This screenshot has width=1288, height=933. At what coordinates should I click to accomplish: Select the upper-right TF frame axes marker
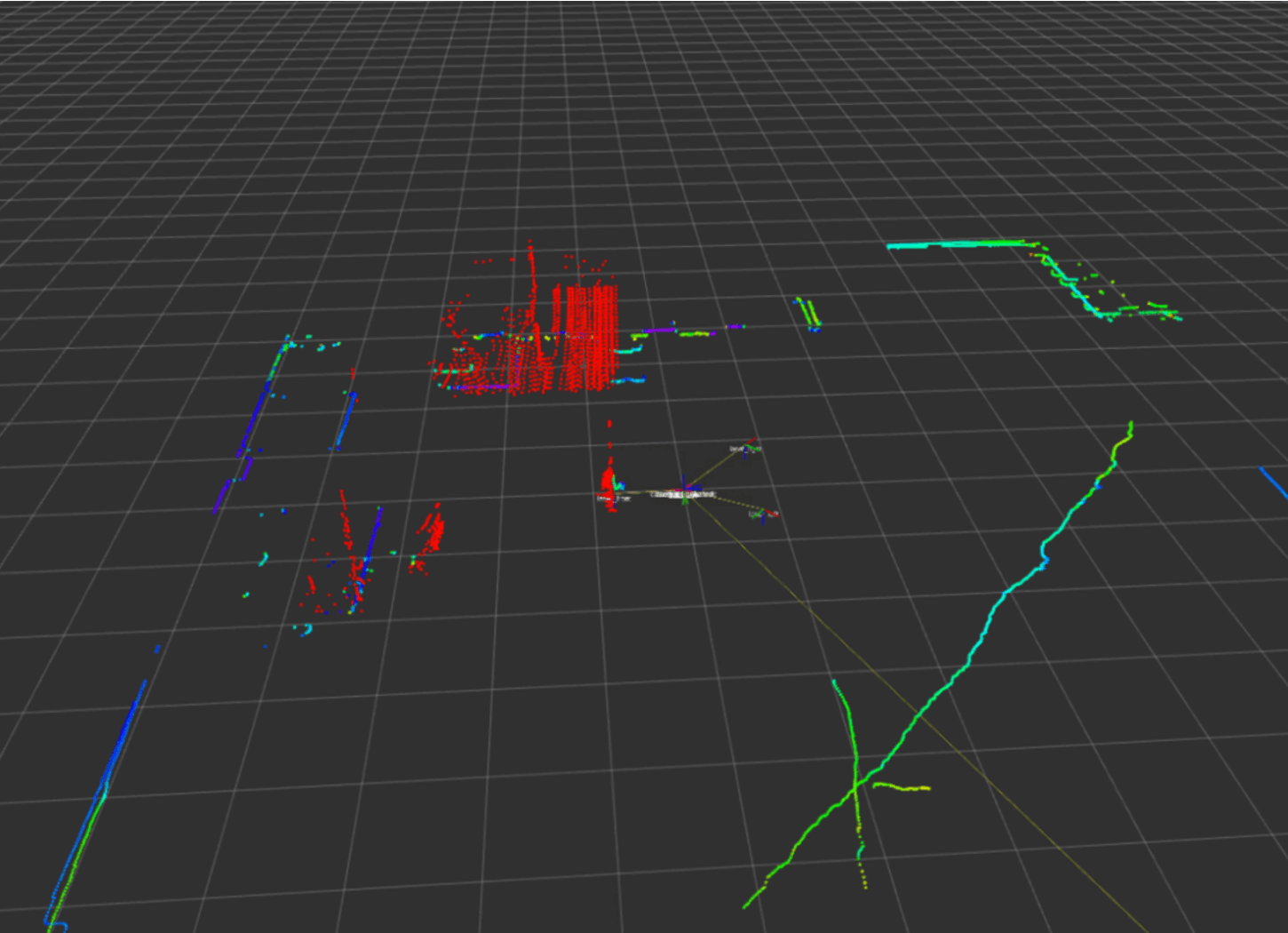coord(746,447)
